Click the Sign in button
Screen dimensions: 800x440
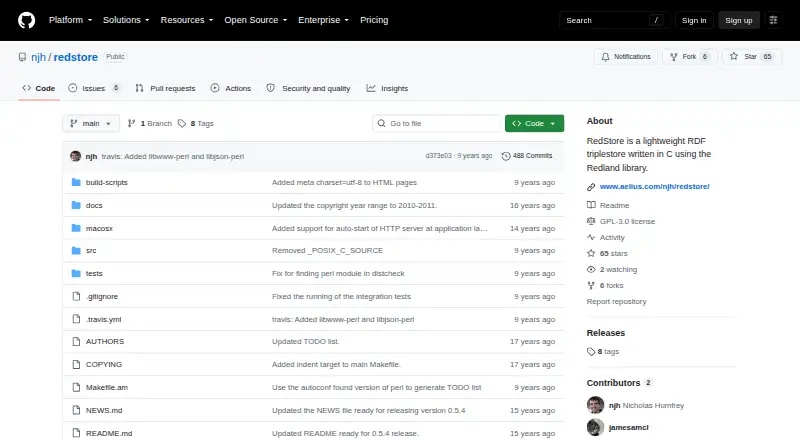[x=694, y=20]
